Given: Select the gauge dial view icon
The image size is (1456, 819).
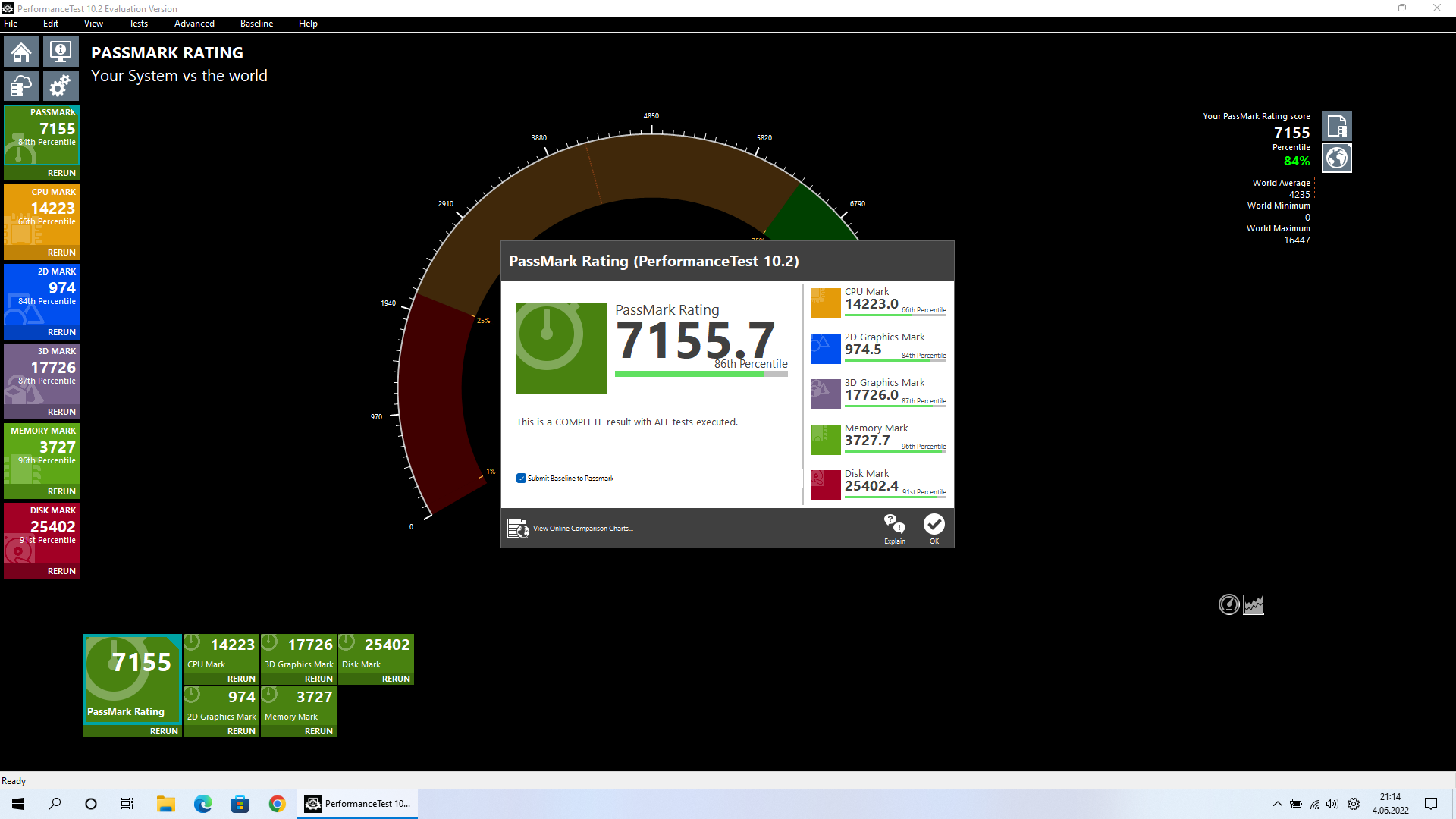Looking at the screenshot, I should pos(1228,604).
